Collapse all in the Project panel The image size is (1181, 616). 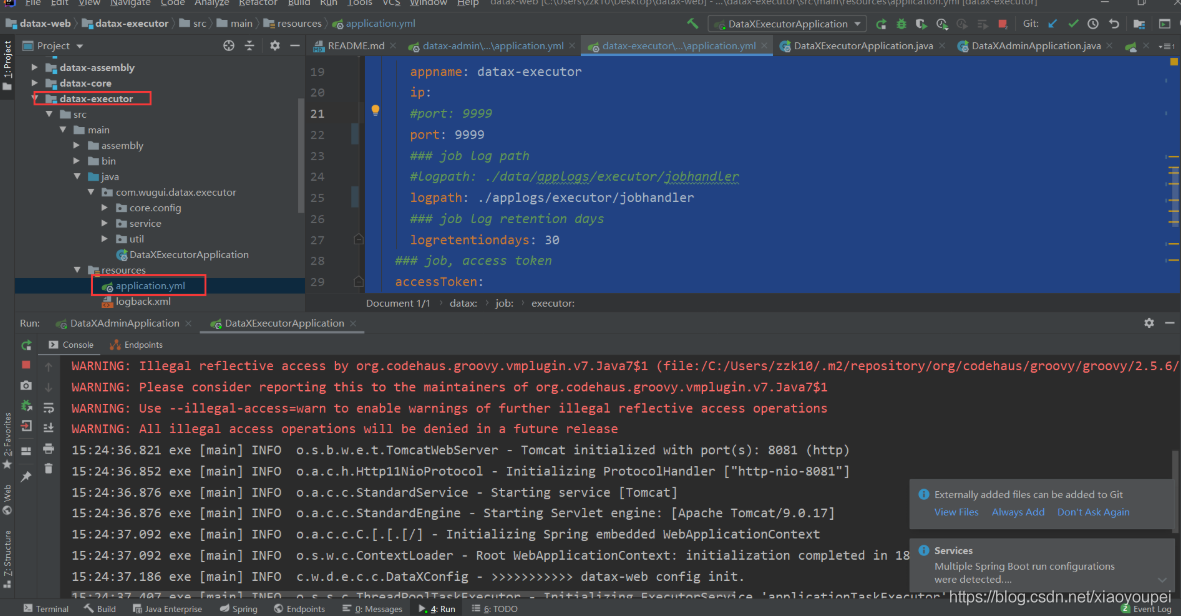point(249,46)
